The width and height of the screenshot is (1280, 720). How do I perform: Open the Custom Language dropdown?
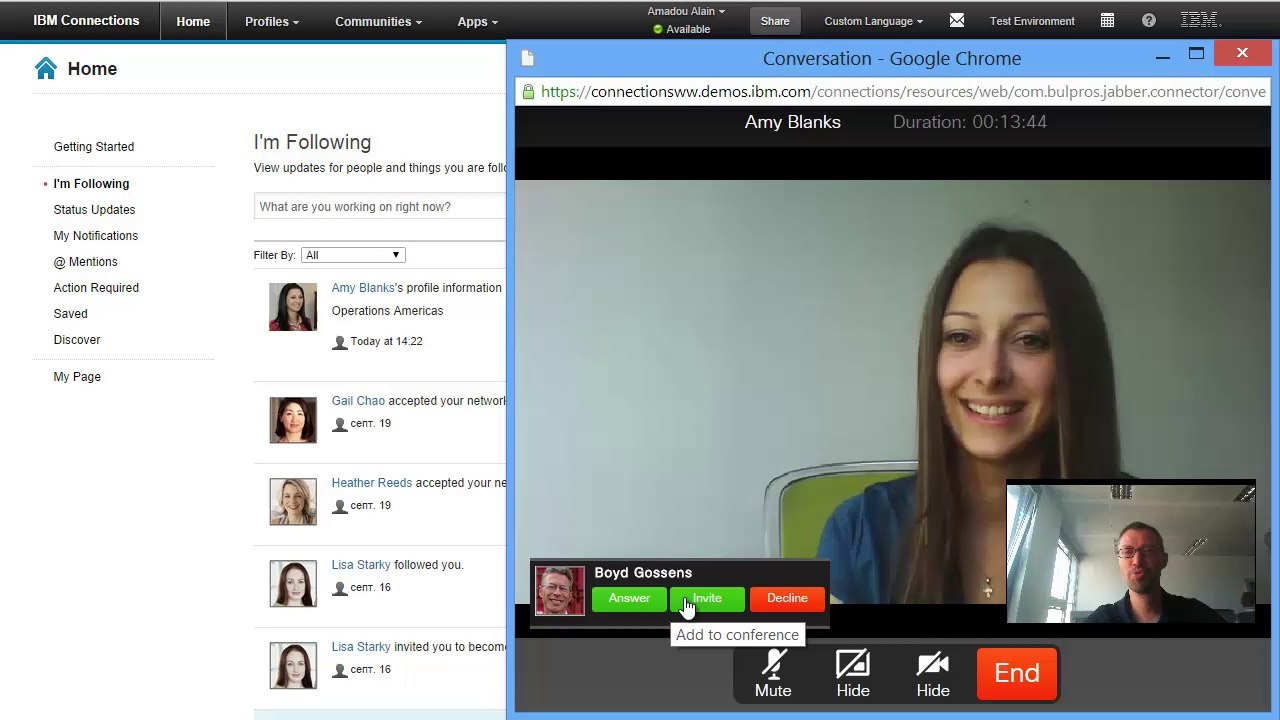tap(874, 21)
